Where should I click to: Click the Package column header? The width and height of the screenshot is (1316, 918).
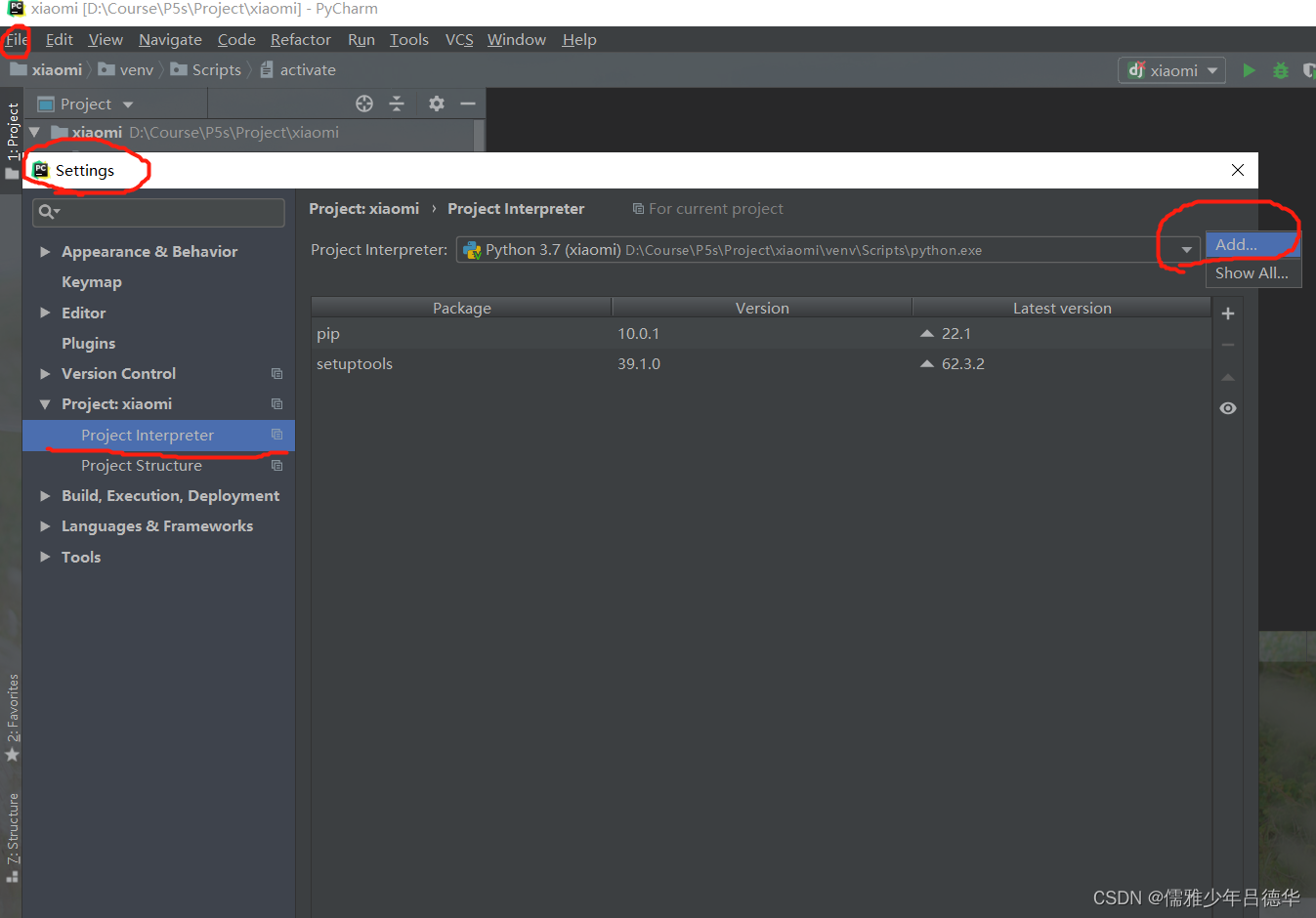(x=462, y=308)
